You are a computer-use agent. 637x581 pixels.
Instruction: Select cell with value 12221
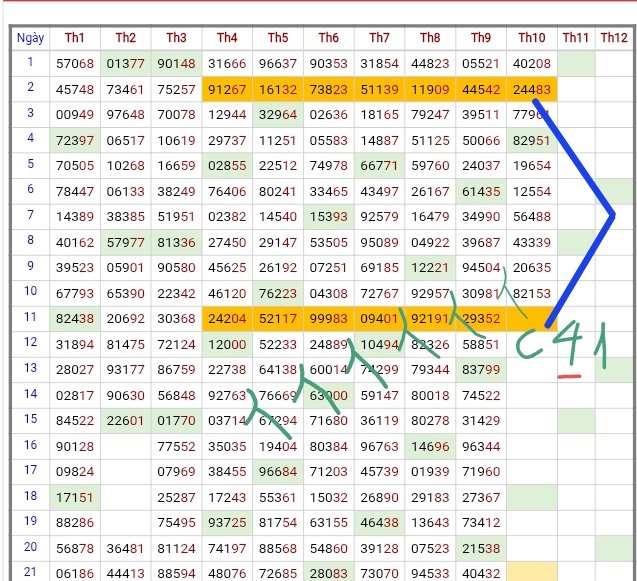coord(430,268)
